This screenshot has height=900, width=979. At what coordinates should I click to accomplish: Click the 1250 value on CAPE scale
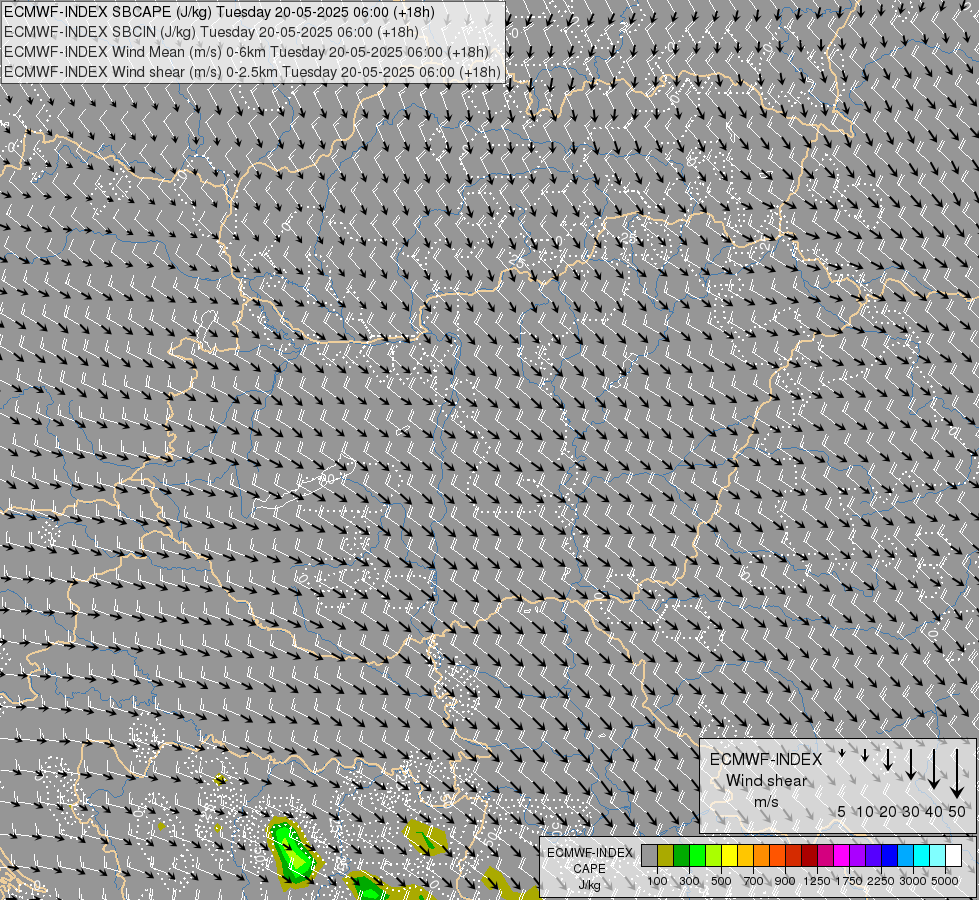click(817, 881)
